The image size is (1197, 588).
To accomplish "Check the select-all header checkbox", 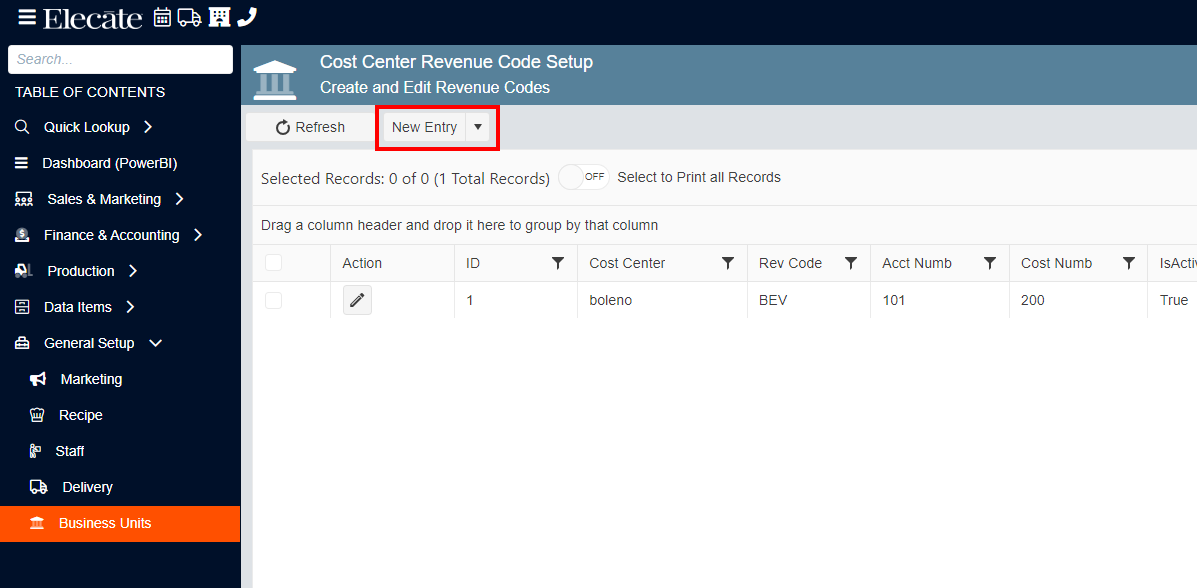I will [x=273, y=263].
